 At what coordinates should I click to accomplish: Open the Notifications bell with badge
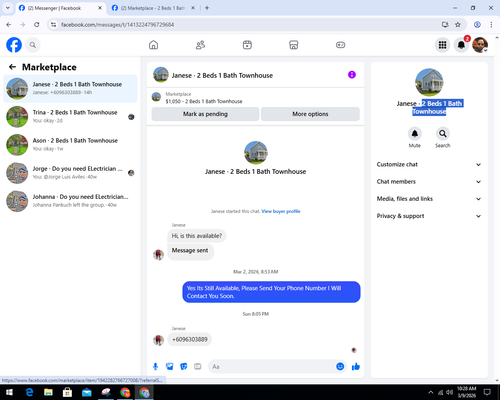point(461,45)
